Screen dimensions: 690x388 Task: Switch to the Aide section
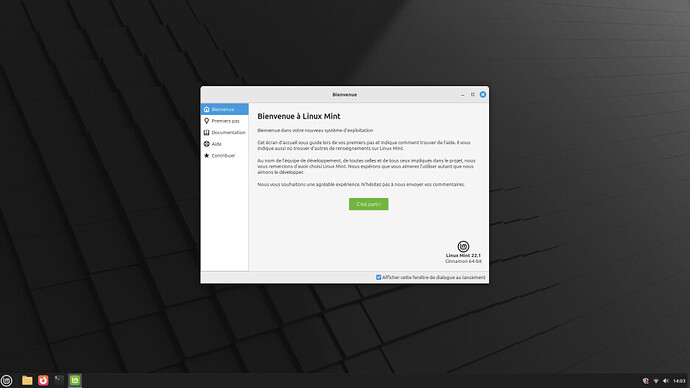pyautogui.click(x=225, y=144)
